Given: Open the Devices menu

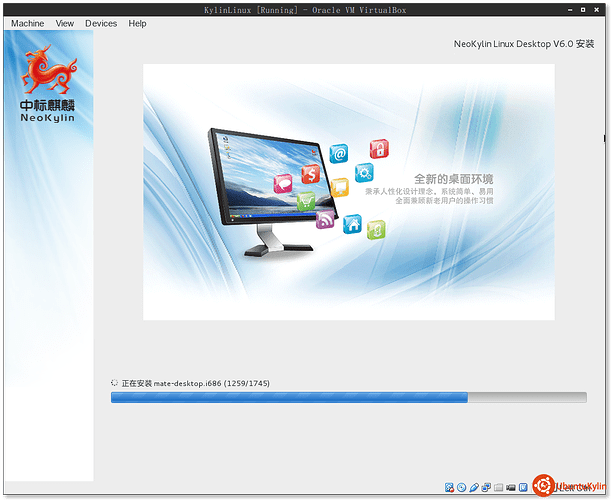Looking at the screenshot, I should click(x=101, y=23).
